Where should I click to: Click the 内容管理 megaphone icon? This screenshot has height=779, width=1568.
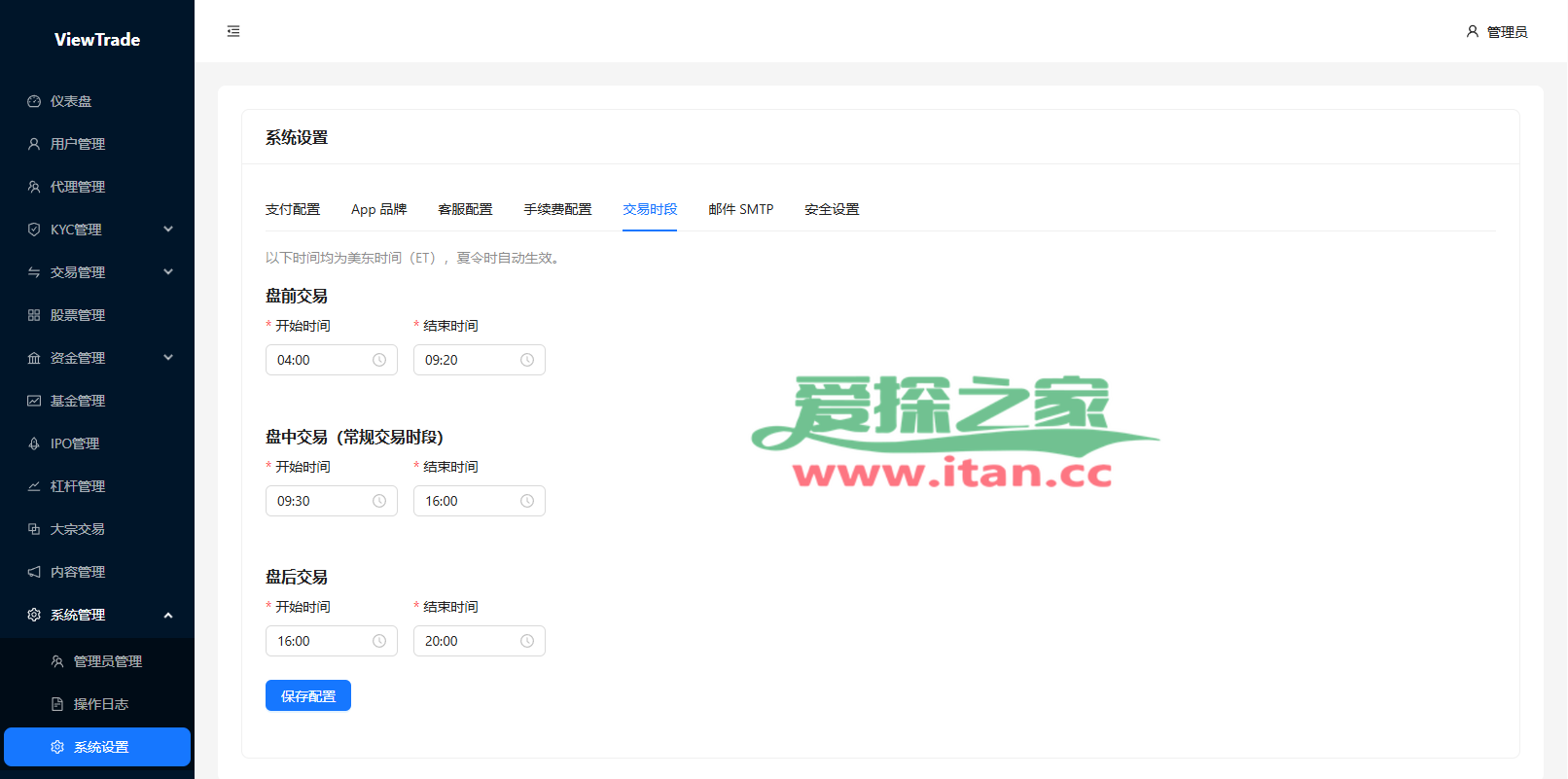coord(34,572)
